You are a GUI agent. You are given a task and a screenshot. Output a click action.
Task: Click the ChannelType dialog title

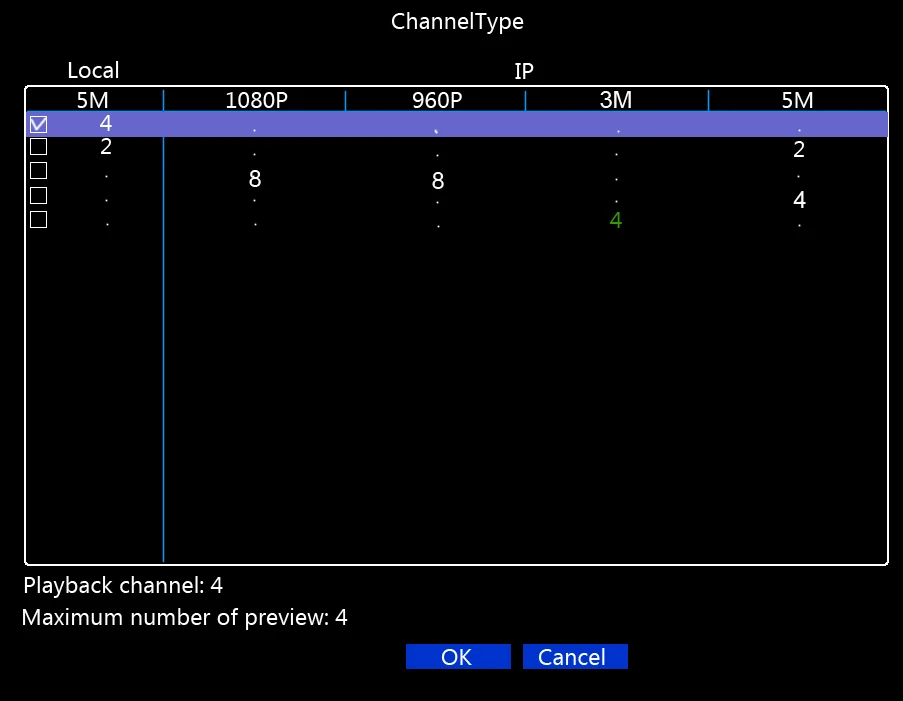coord(457,22)
